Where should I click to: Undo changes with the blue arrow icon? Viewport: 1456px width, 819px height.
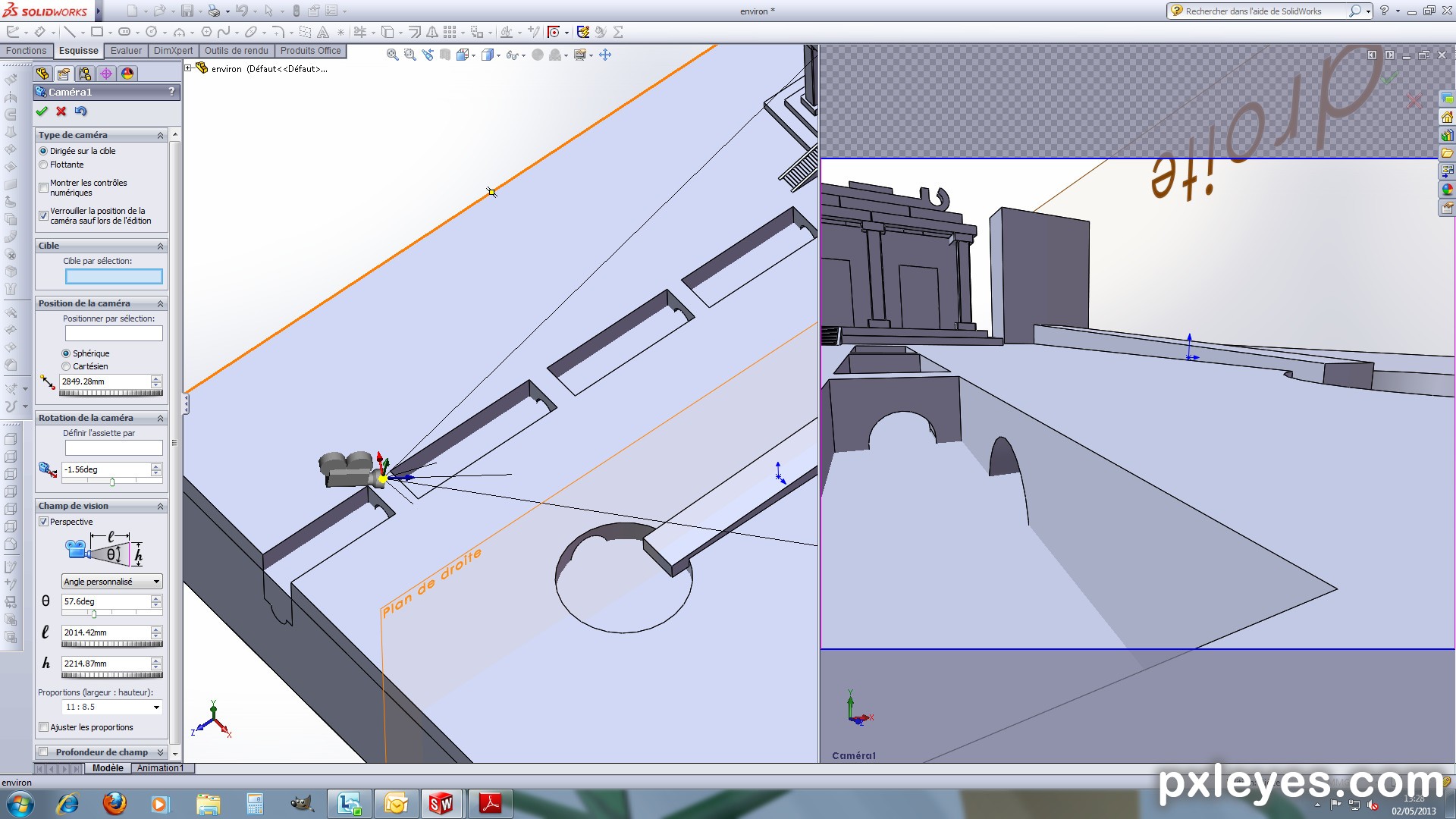pos(81,111)
